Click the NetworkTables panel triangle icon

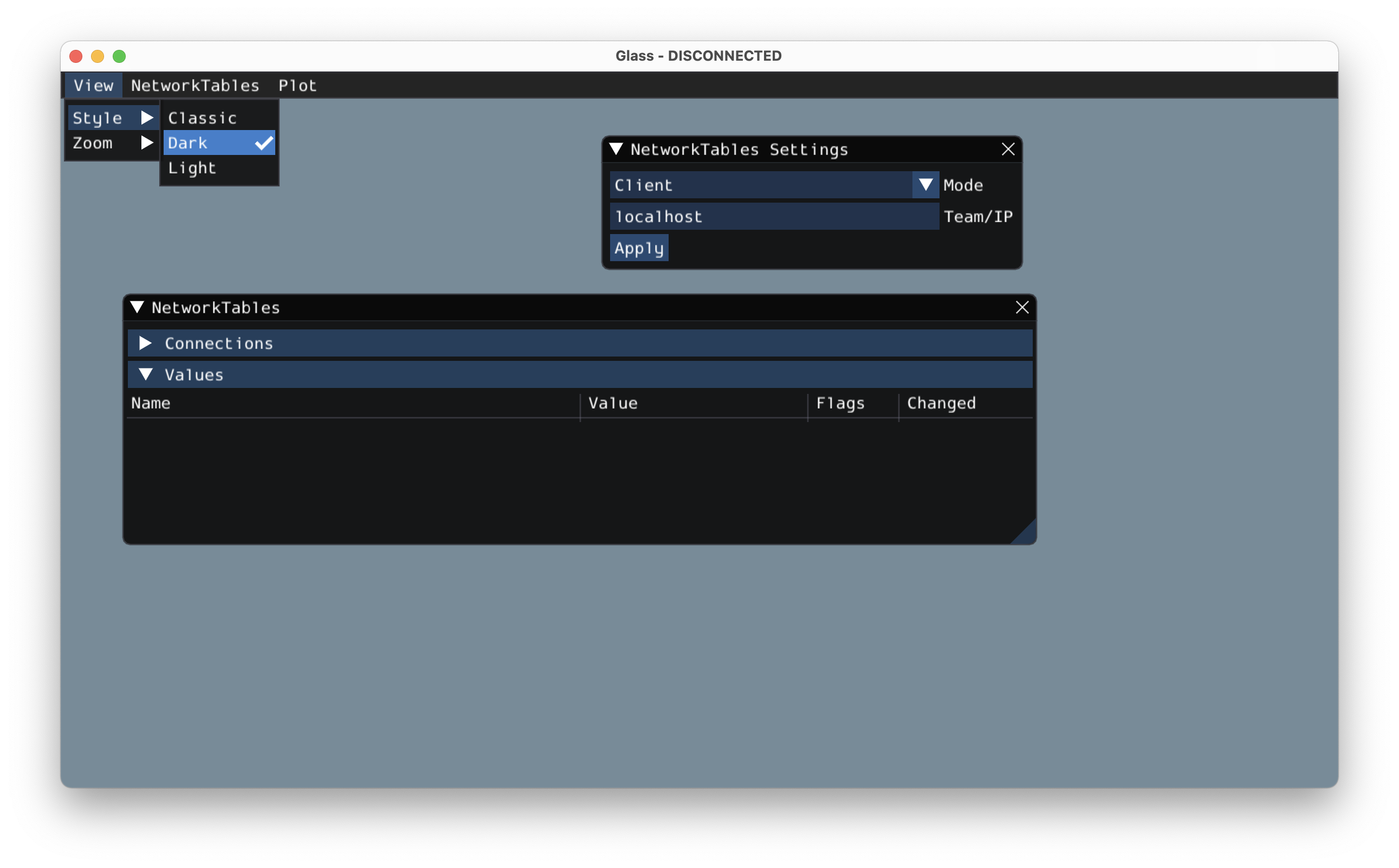140,307
